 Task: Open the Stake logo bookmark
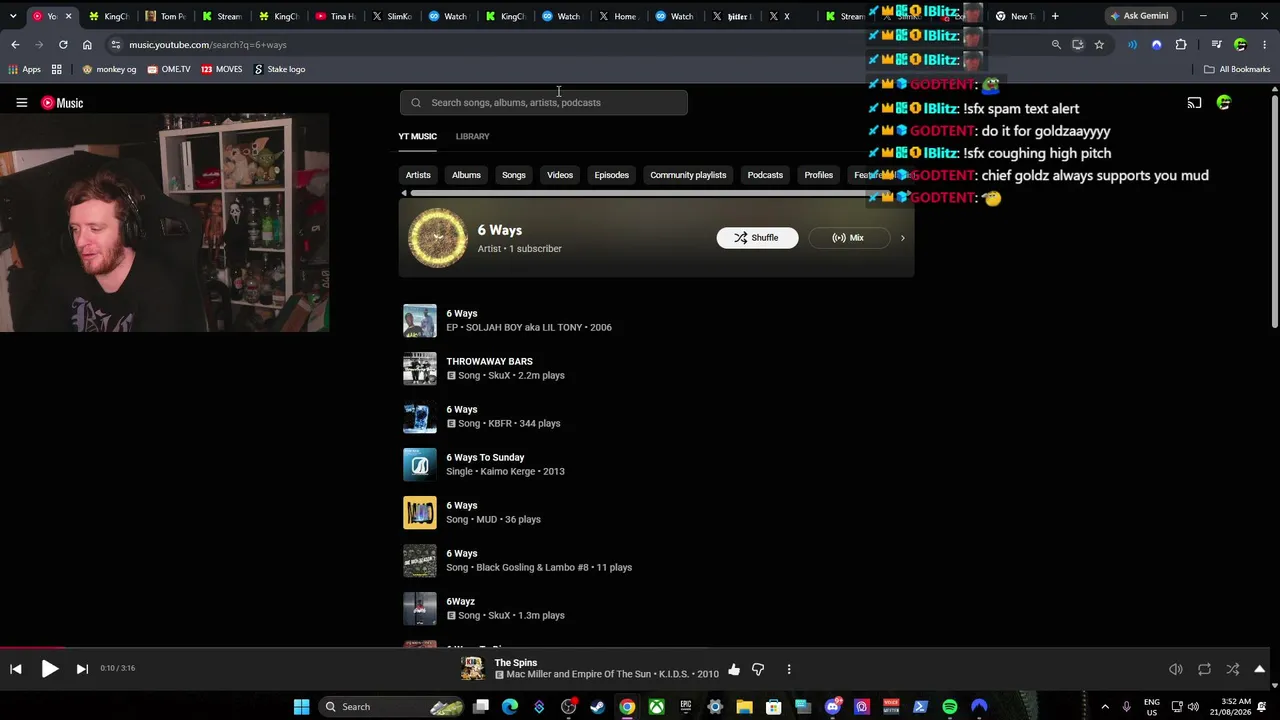click(279, 69)
